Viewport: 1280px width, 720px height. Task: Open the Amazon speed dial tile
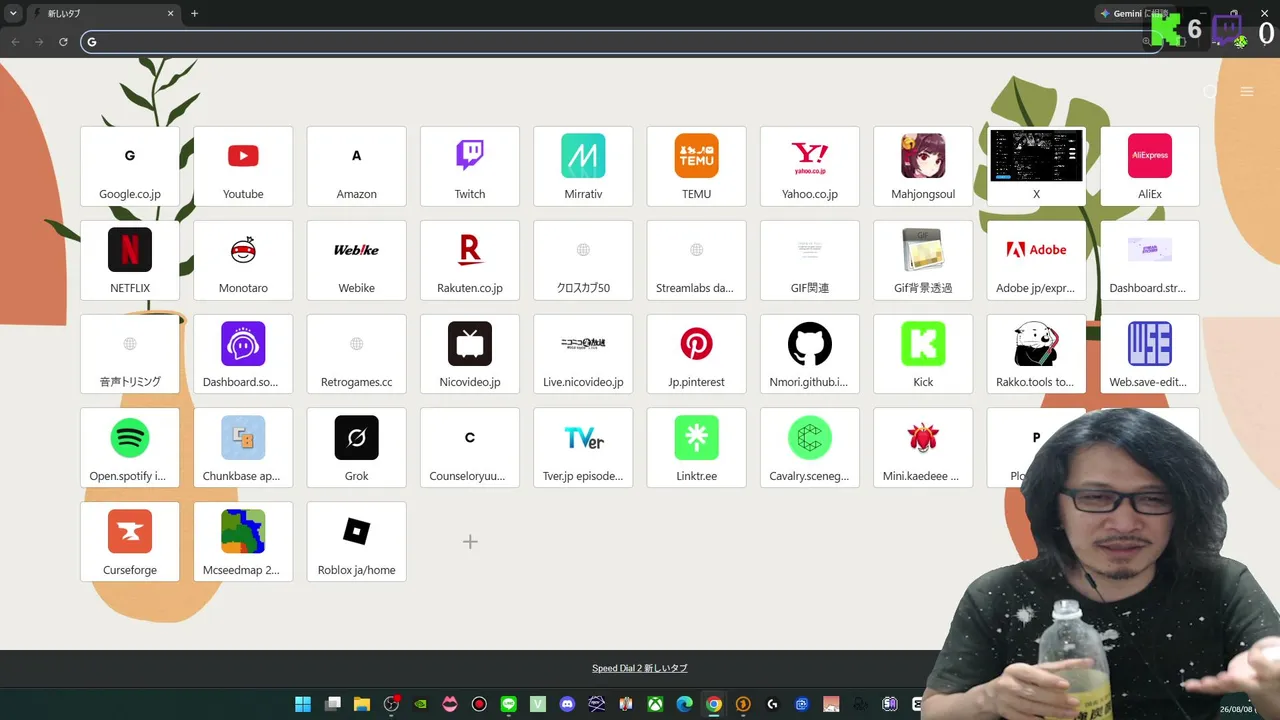coord(357,166)
